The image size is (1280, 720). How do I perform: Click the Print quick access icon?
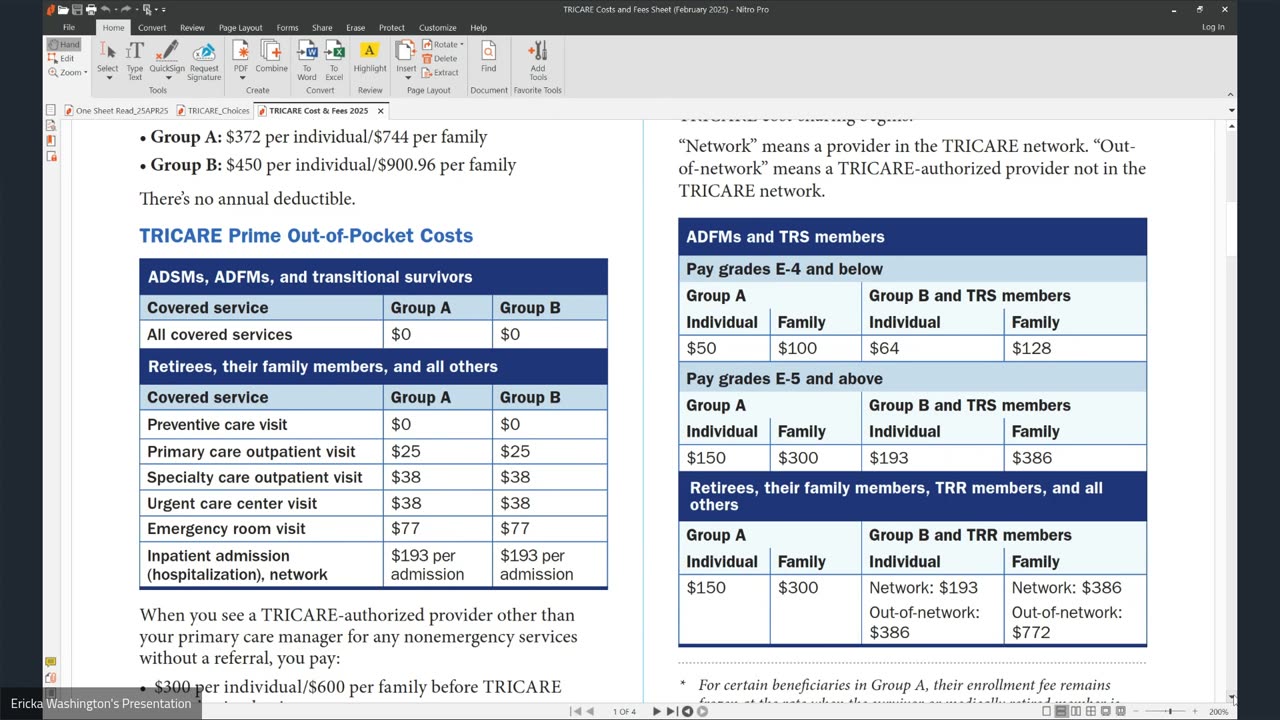91,9
